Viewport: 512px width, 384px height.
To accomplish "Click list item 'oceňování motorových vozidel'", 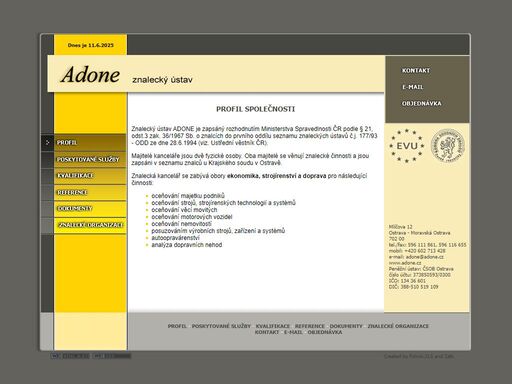I will (x=192, y=217).
